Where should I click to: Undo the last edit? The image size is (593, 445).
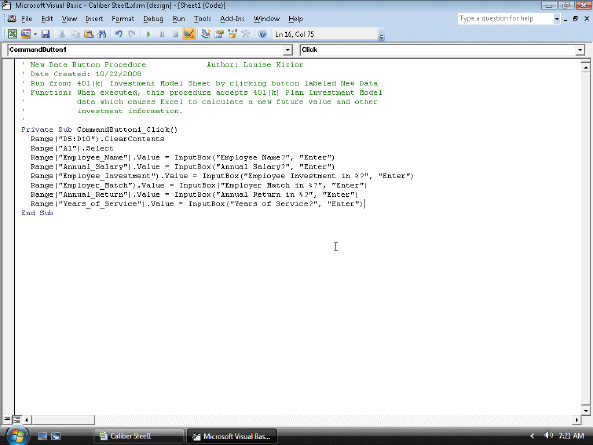[119, 34]
